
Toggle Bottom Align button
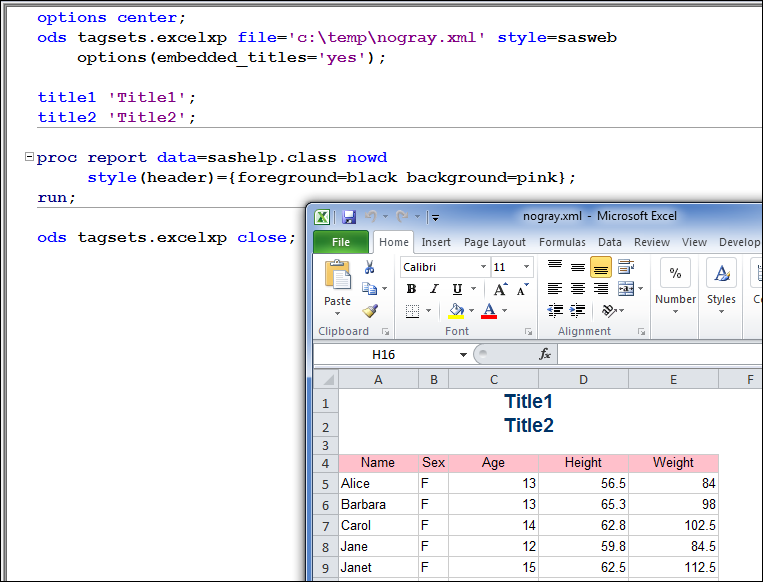(x=601, y=267)
